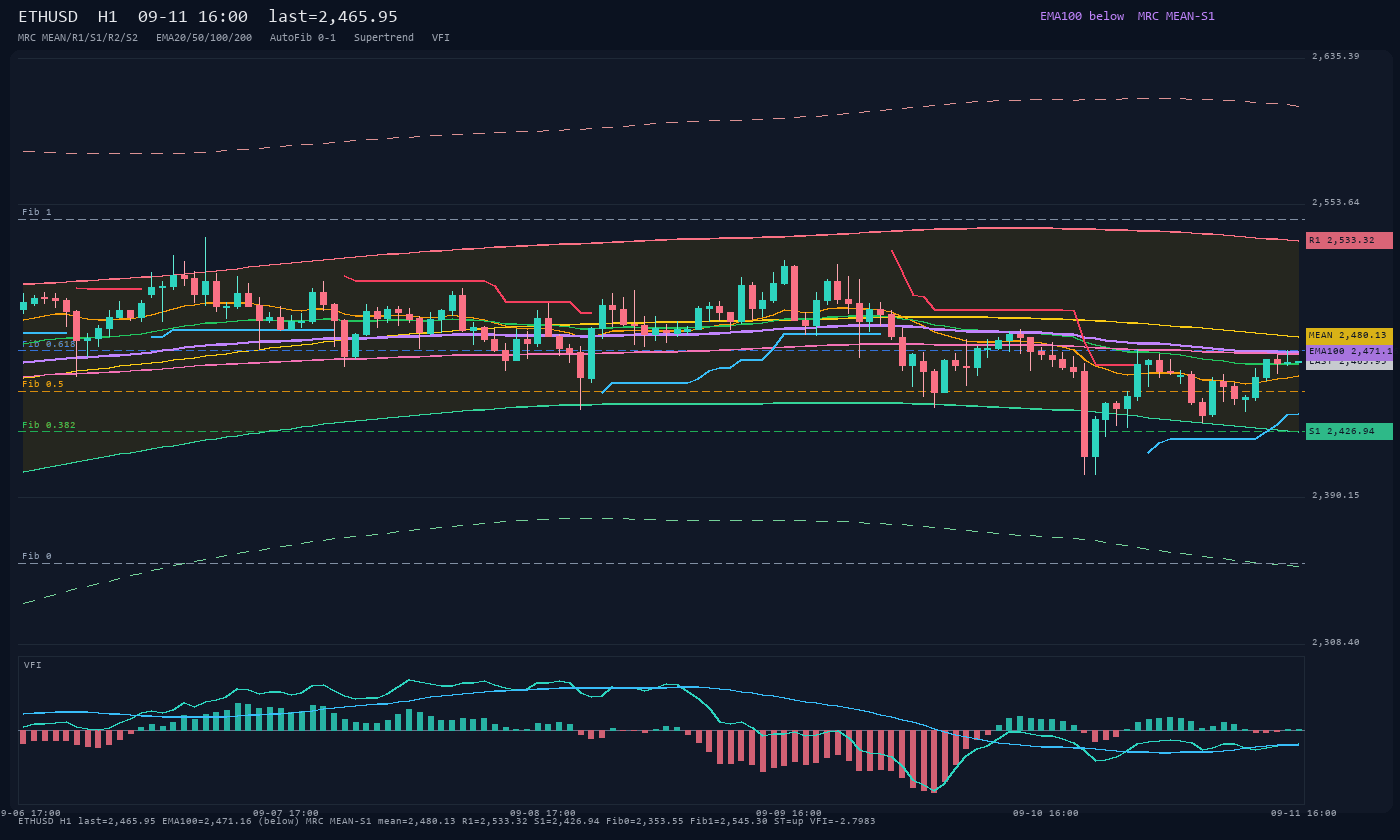The width and height of the screenshot is (1400, 840).
Task: Click the last=2,465.95 price readout
Action: click(333, 17)
